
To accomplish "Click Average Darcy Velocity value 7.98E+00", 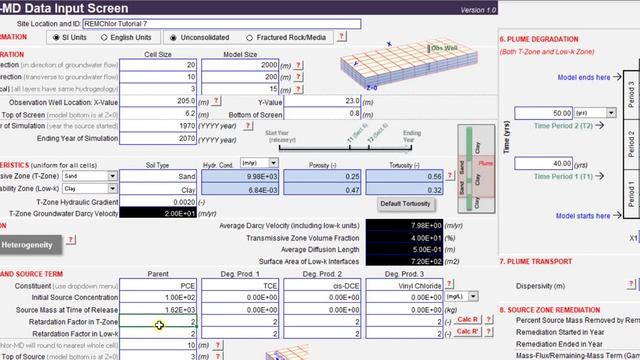I will pos(404,225).
